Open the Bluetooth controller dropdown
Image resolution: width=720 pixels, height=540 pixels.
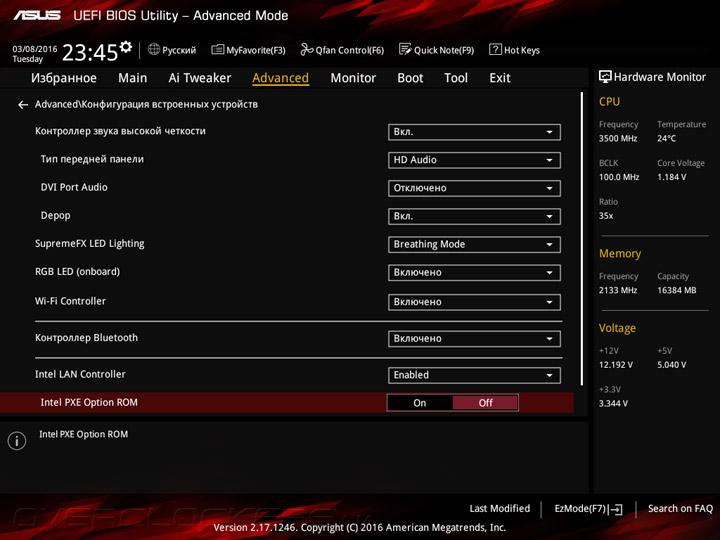click(x=474, y=339)
